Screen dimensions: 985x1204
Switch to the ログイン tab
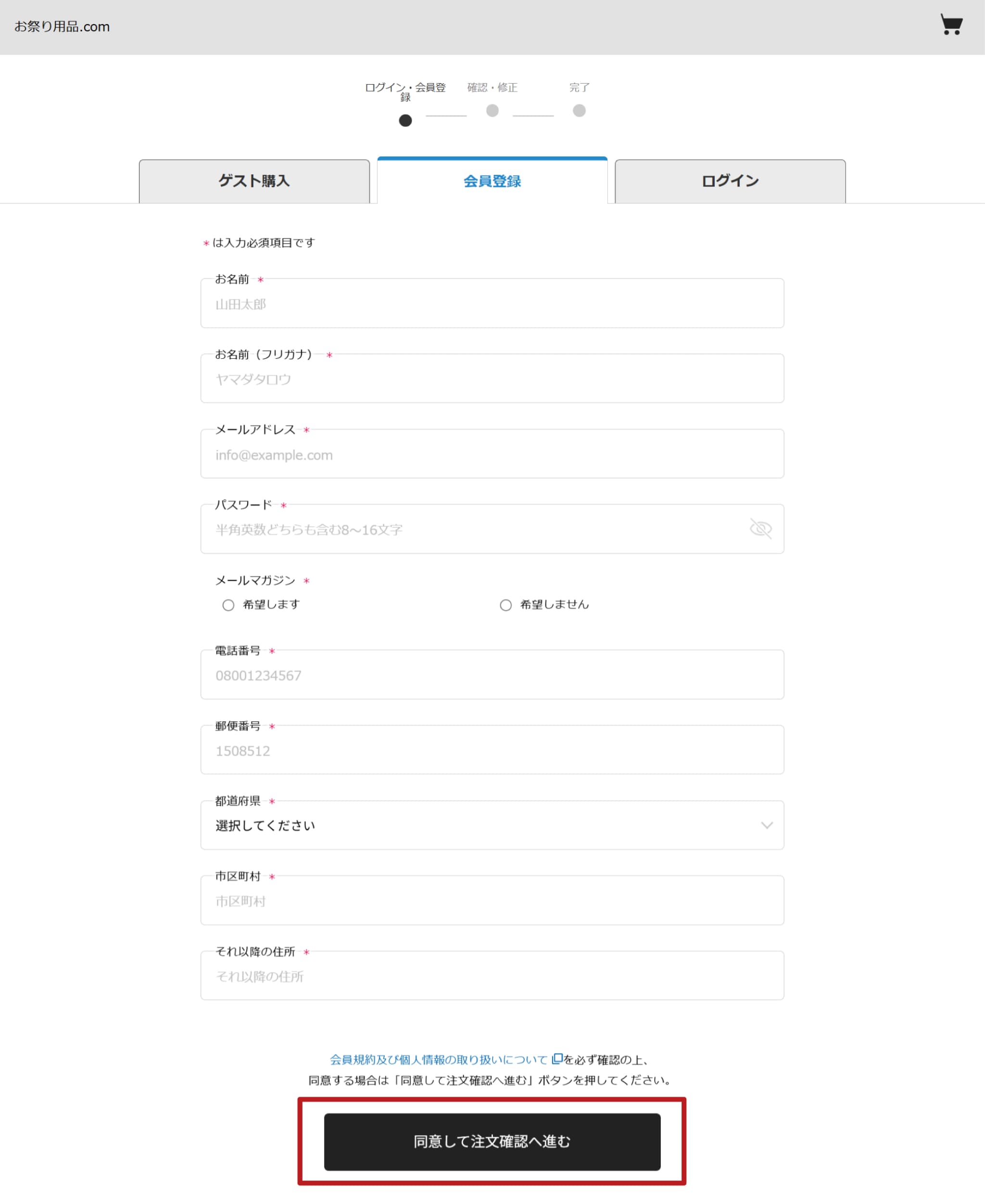730,181
